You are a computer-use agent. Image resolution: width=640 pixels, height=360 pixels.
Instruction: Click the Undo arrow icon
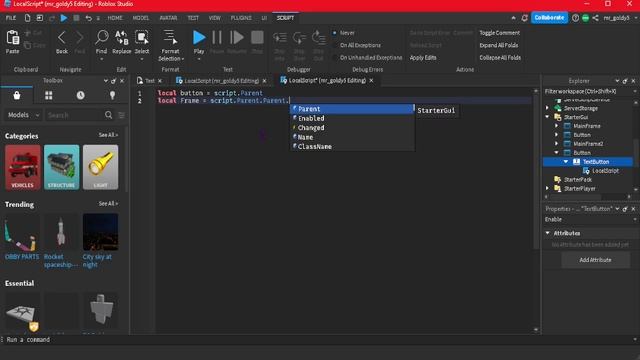point(89,18)
